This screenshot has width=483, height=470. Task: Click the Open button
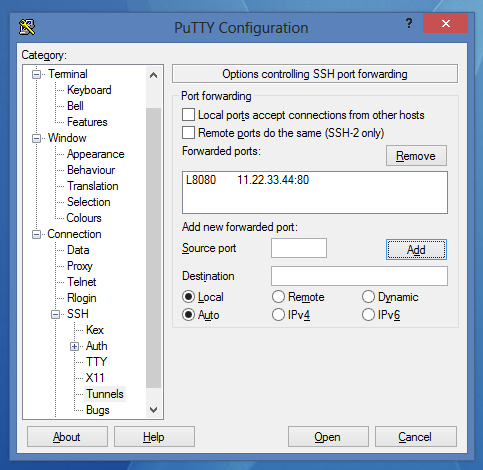(328, 437)
